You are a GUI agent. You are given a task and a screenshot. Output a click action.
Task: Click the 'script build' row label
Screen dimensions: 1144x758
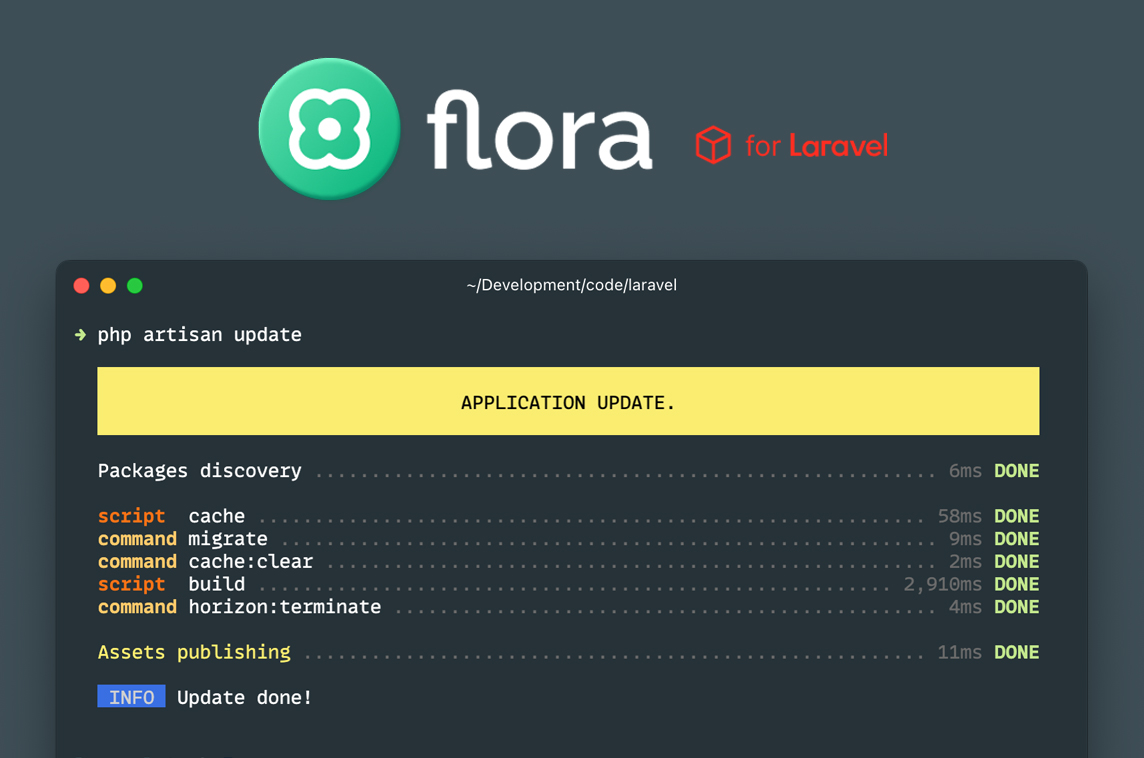171,584
